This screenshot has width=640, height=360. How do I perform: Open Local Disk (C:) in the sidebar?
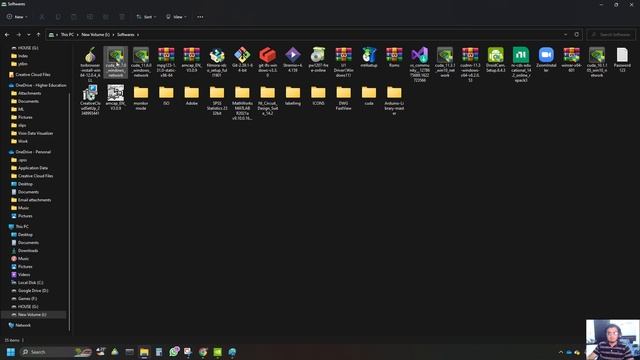[x=30, y=282]
